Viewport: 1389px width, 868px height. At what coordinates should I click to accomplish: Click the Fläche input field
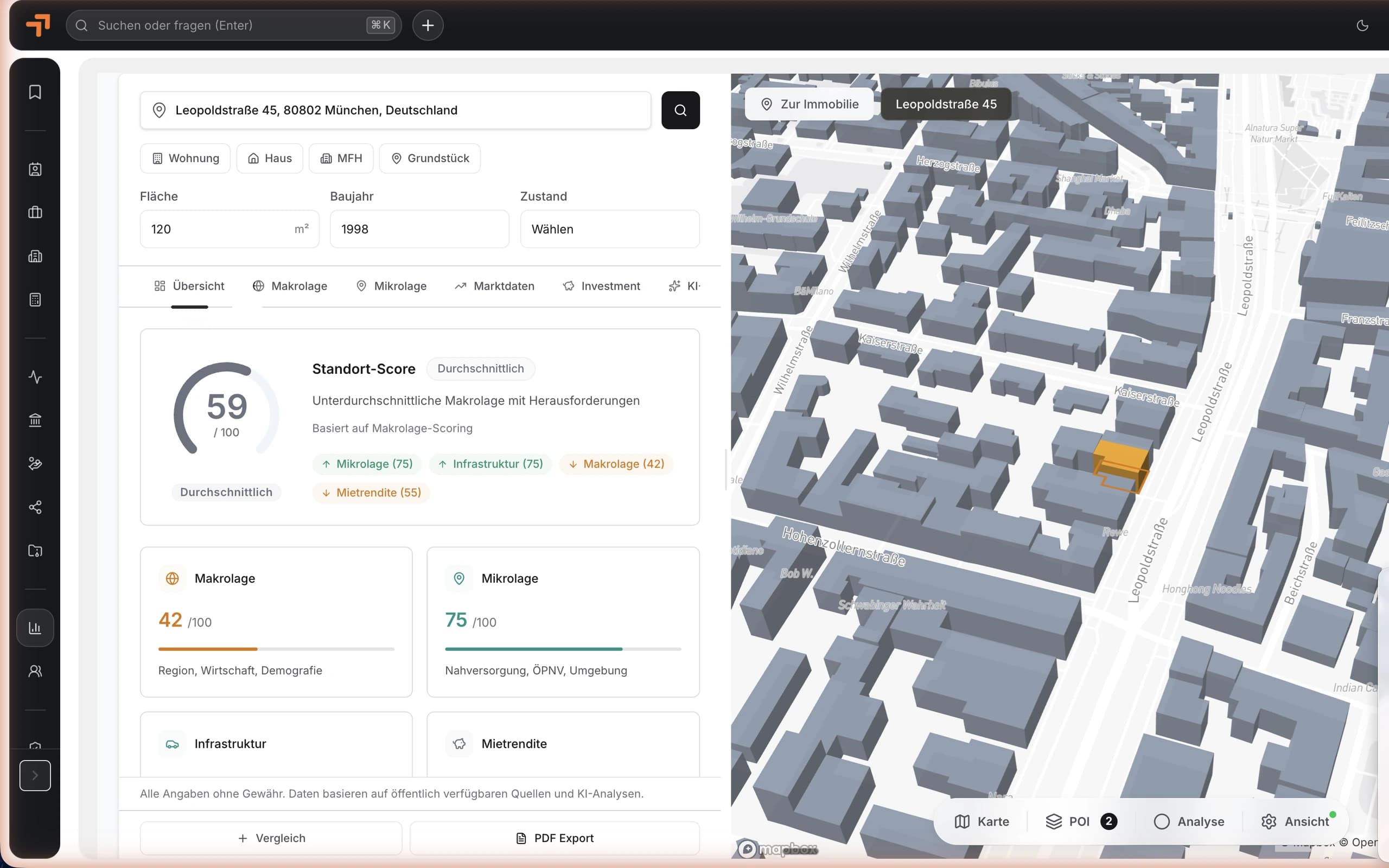pyautogui.click(x=230, y=229)
